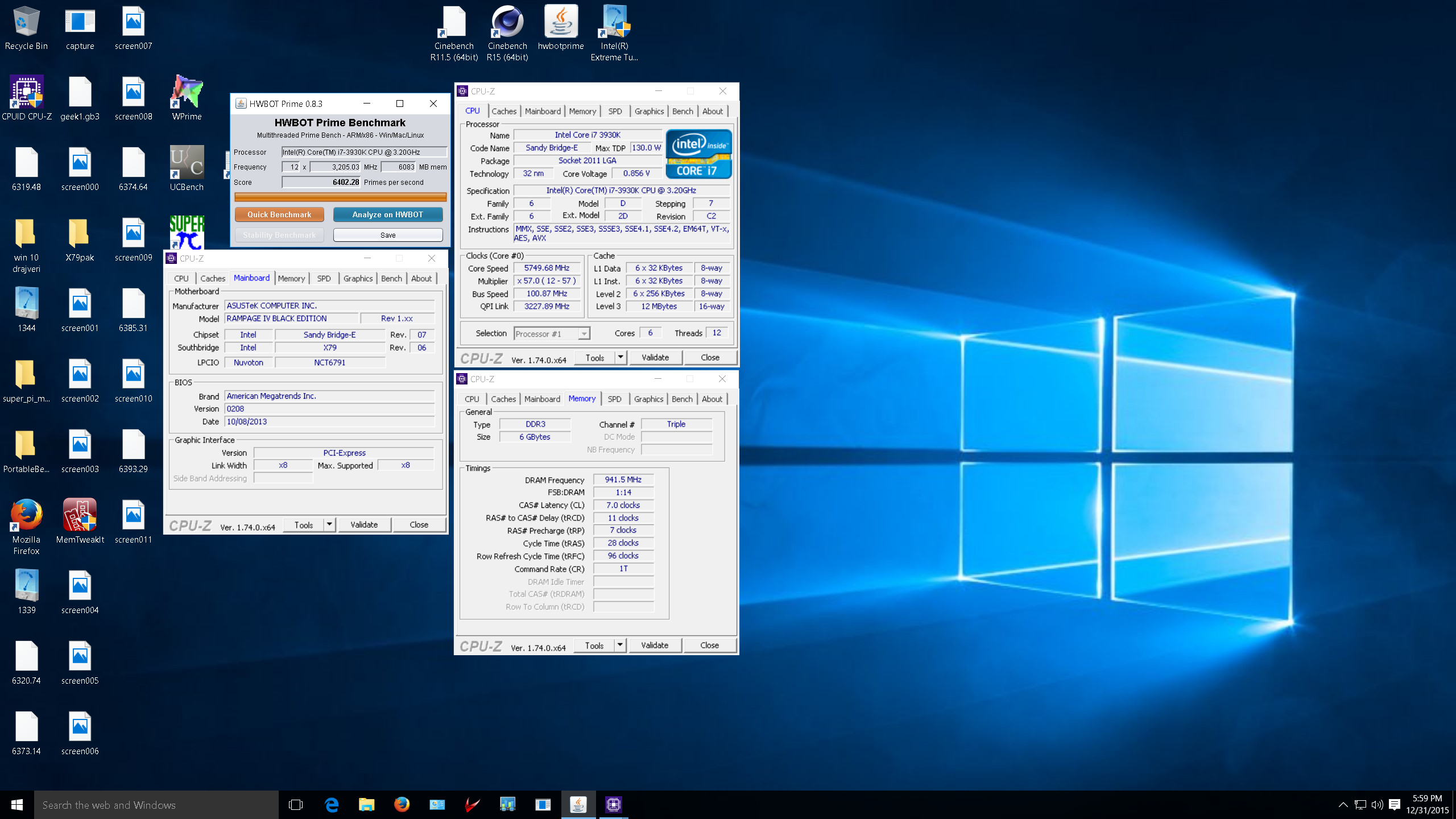Open Task View on the taskbar
1456x819 pixels.
[296, 805]
